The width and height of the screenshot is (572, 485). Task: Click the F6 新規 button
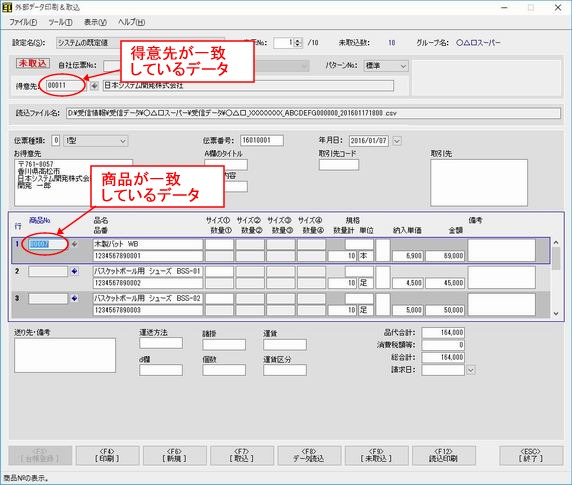tap(174, 455)
